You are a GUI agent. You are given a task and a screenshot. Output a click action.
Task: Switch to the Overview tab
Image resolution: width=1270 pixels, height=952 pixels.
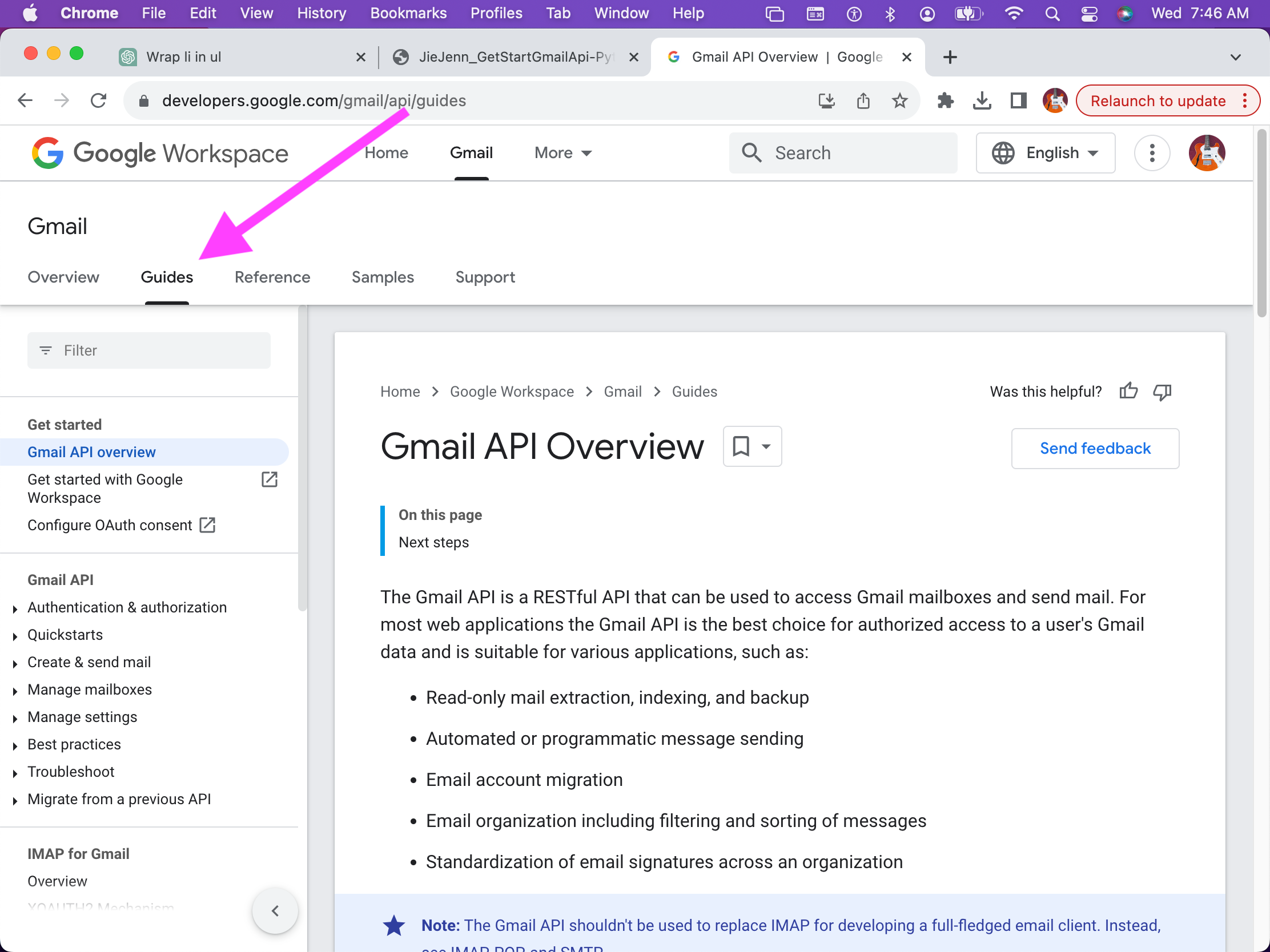coord(63,277)
